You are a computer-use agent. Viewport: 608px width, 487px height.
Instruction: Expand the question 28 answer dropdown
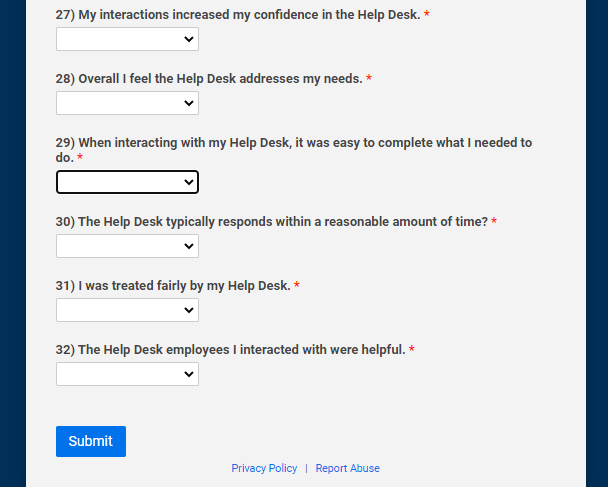127,103
